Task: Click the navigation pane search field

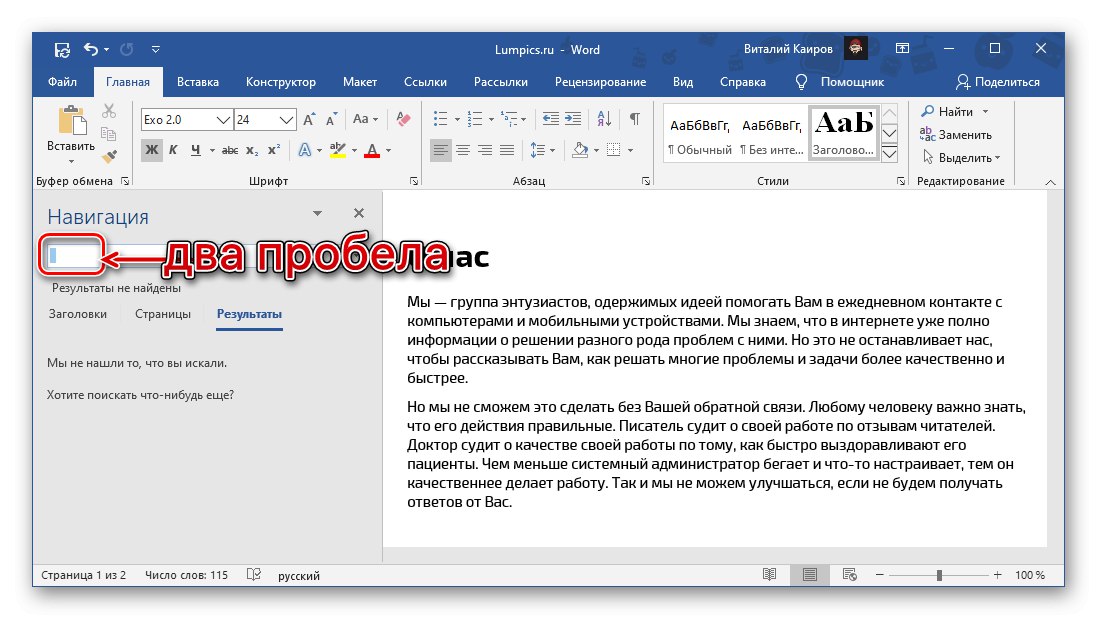Action: click(x=70, y=256)
